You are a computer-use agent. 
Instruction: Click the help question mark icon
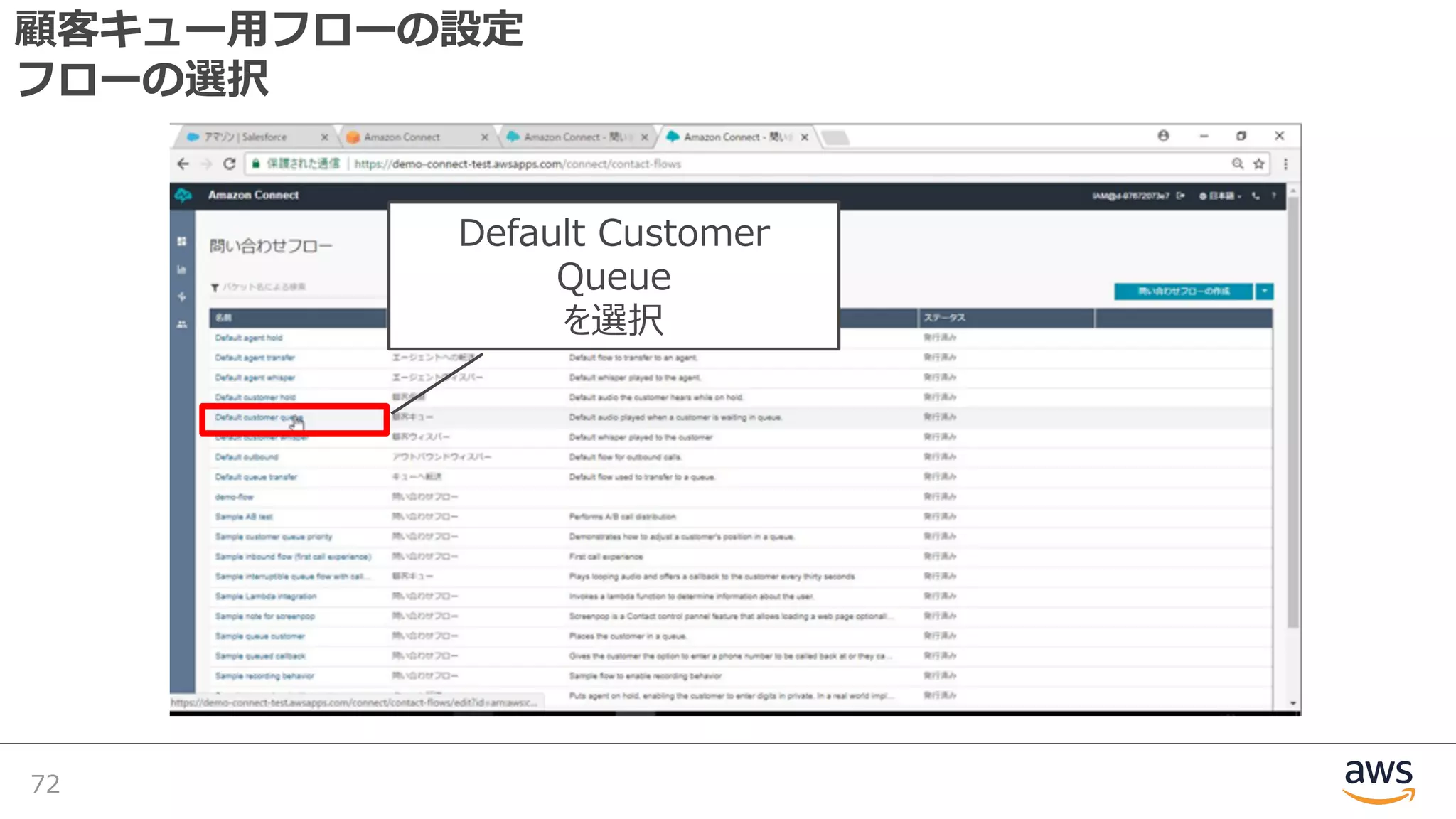1274,196
